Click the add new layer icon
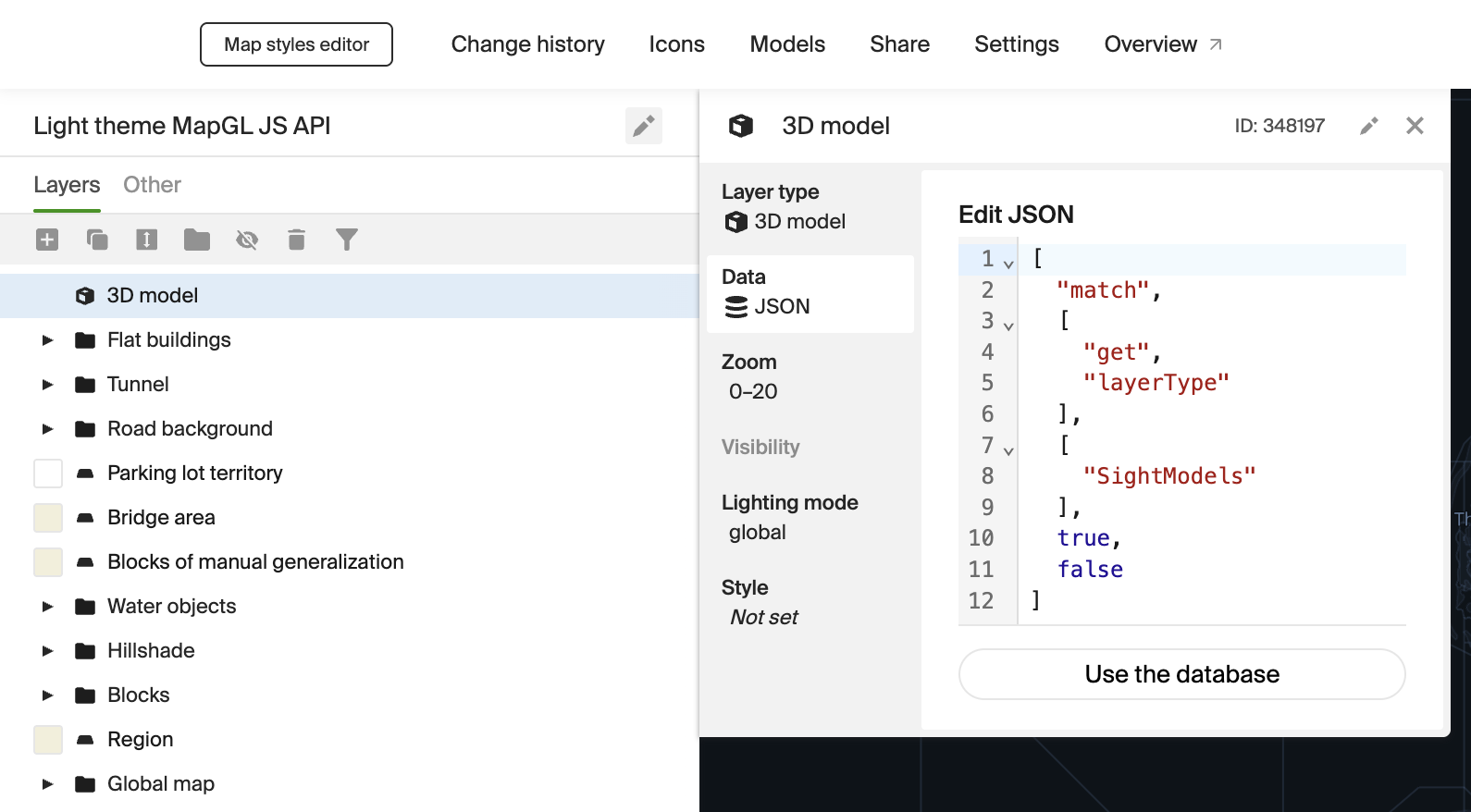The height and width of the screenshot is (812, 1471). click(47, 240)
